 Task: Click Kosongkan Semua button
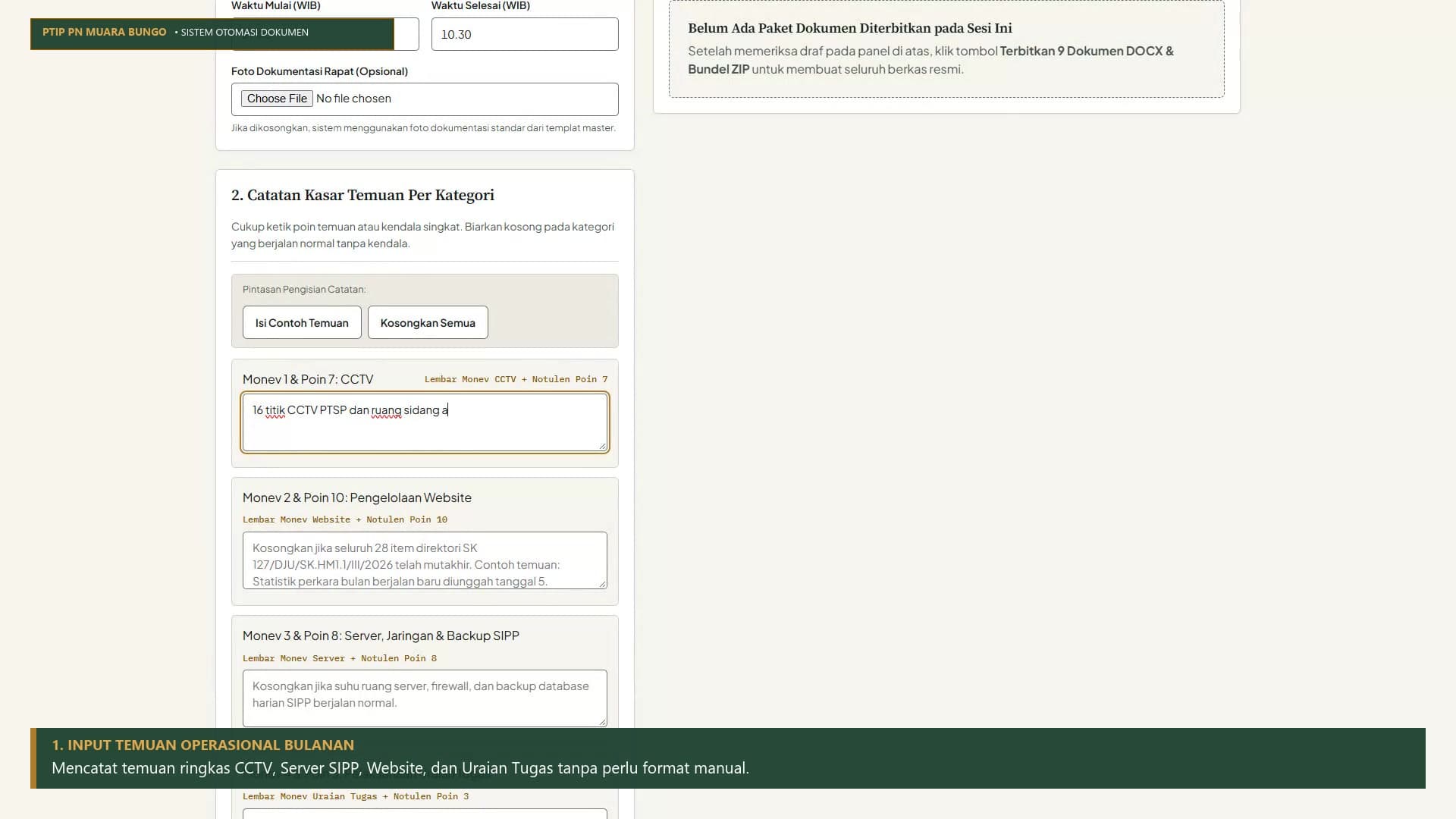(x=428, y=322)
